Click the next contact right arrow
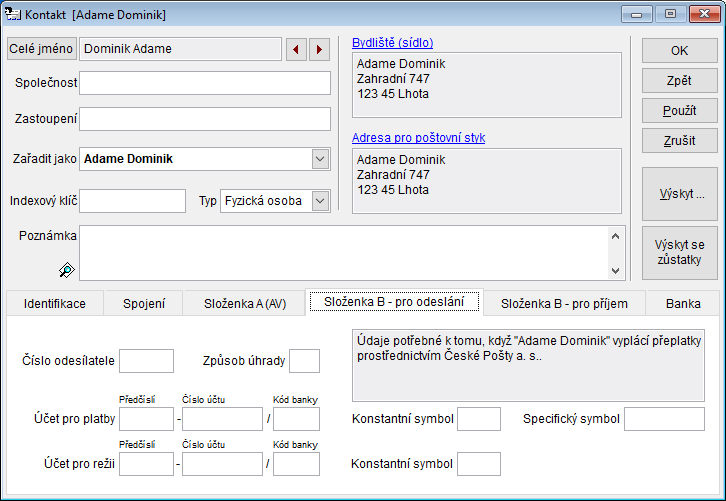 [319, 49]
